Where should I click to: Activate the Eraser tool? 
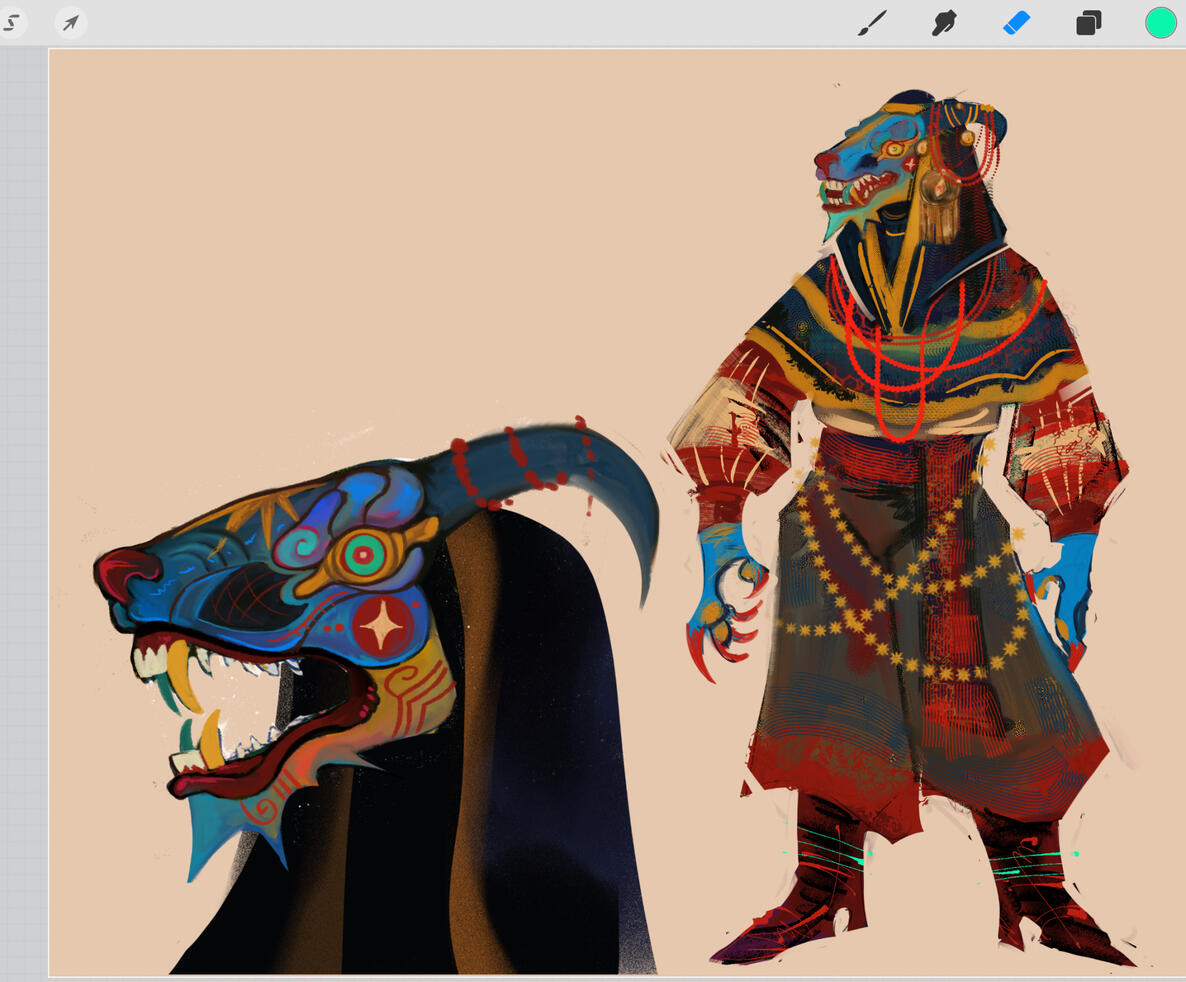coord(1016,23)
